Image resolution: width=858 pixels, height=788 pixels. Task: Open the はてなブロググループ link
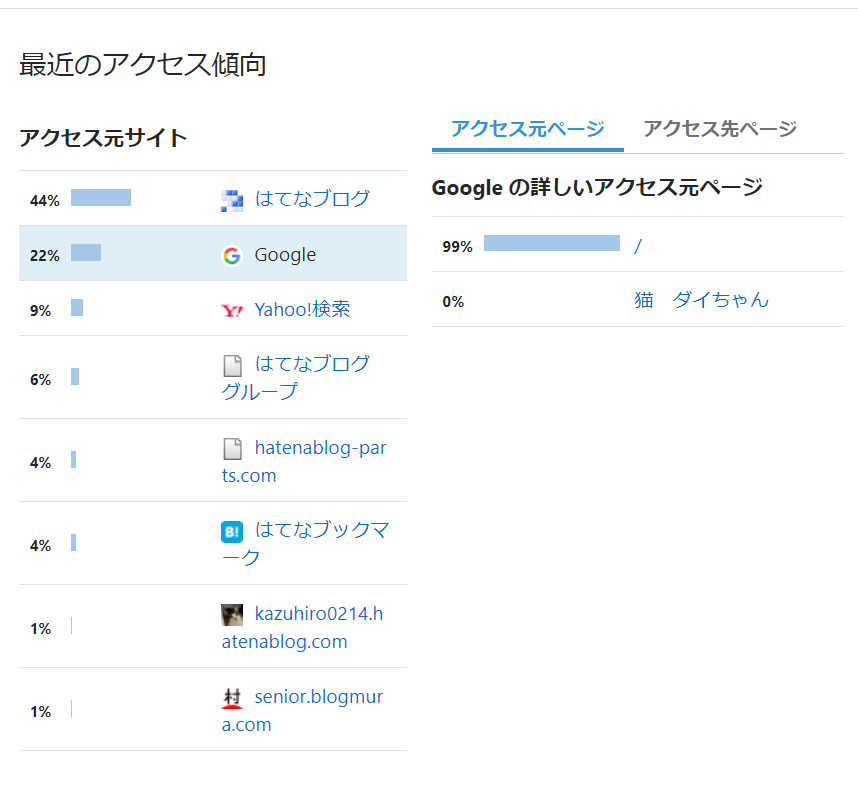[x=296, y=378]
